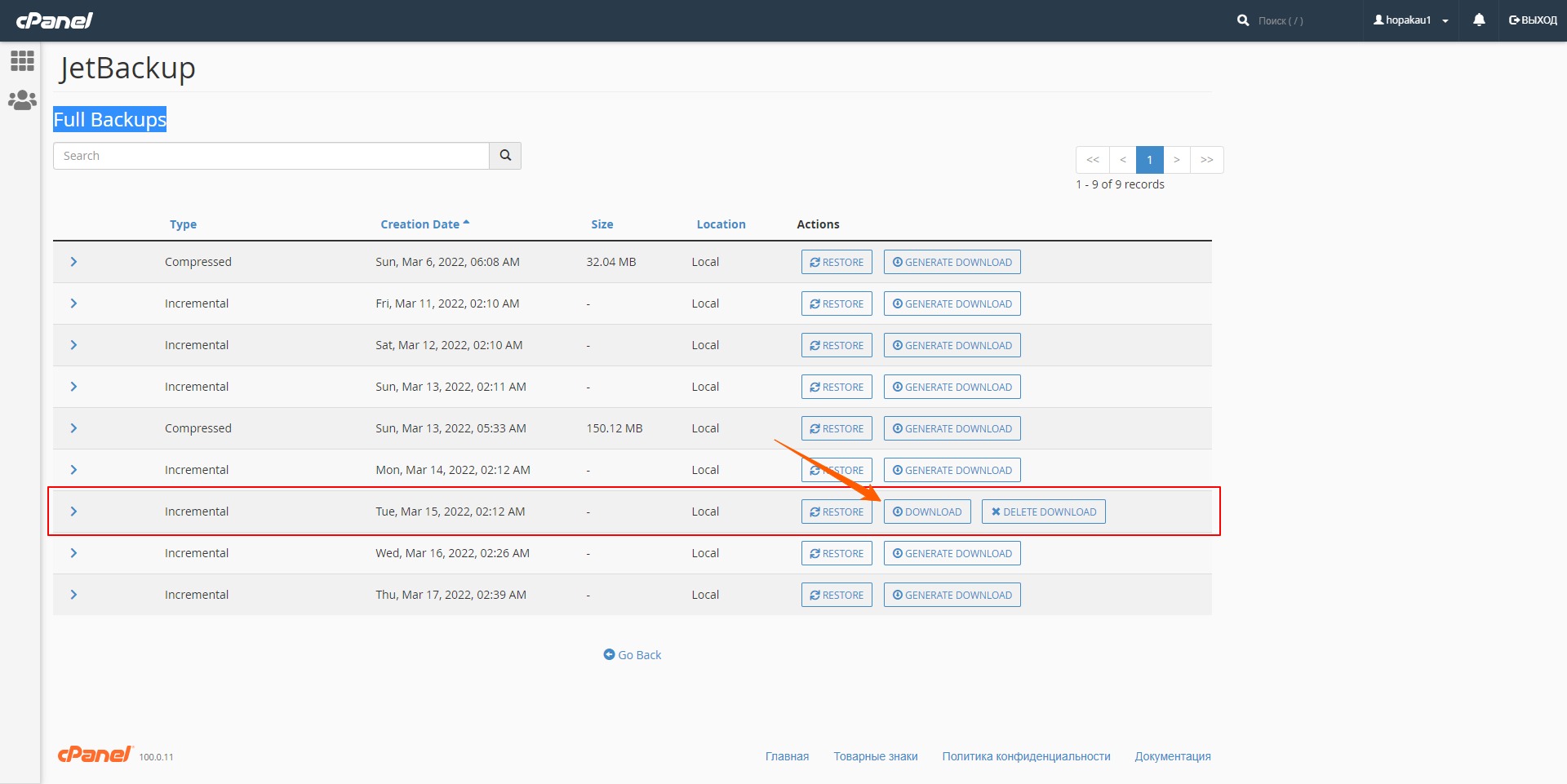Restore the Mar 13, 05:33 AM compressed backup
This screenshot has height=784, width=1567.
tap(837, 428)
